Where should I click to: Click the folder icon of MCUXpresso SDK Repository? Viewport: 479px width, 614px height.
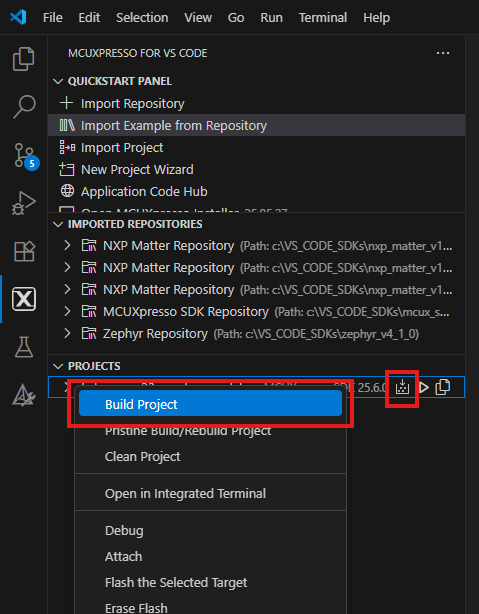[x=89, y=312]
